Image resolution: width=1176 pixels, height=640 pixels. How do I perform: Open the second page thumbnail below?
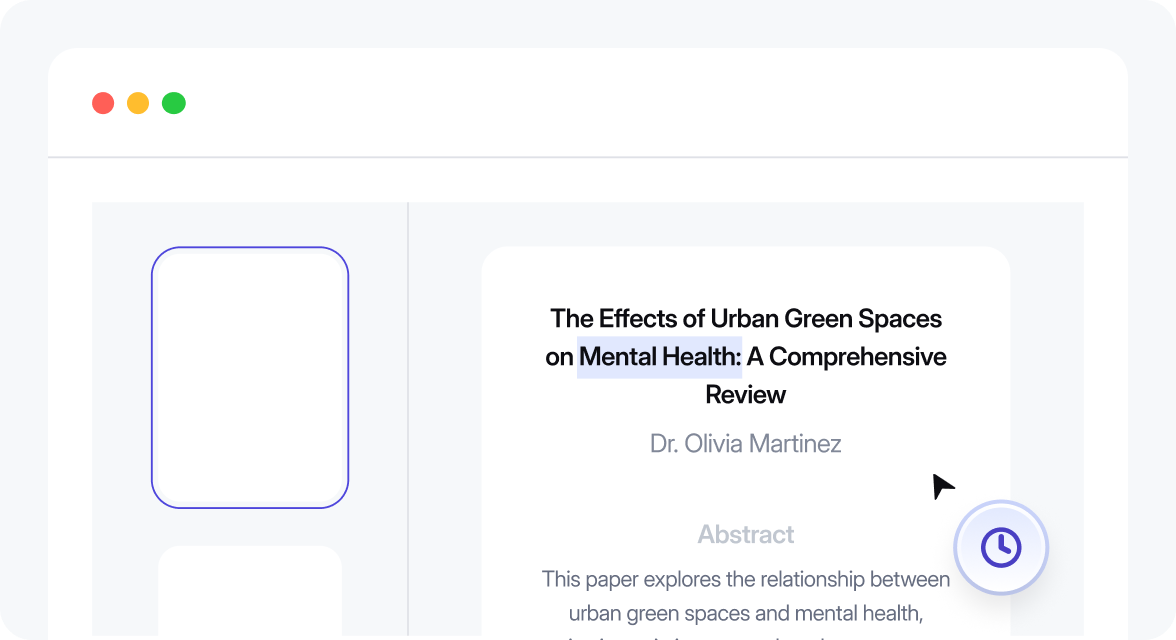pyautogui.click(x=250, y=591)
